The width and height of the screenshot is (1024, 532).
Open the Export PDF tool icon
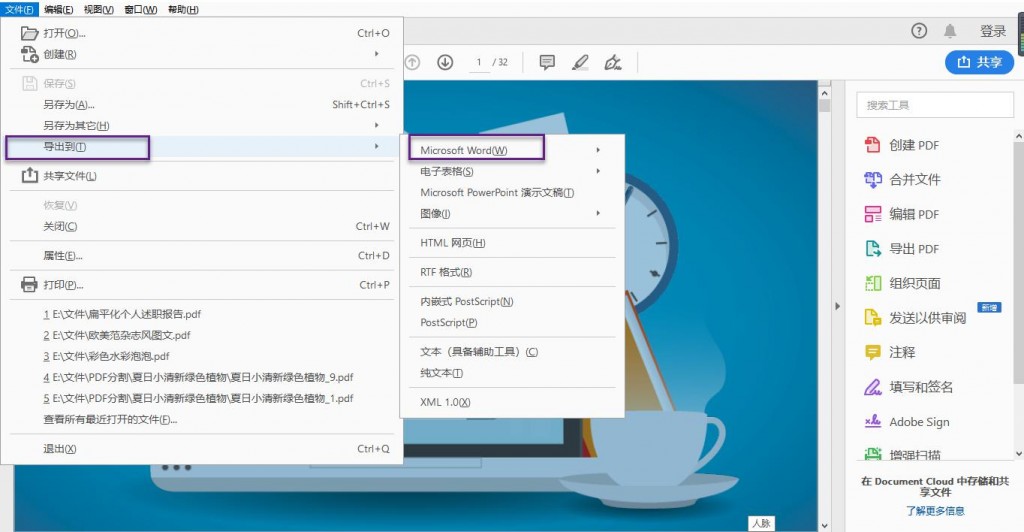click(872, 249)
